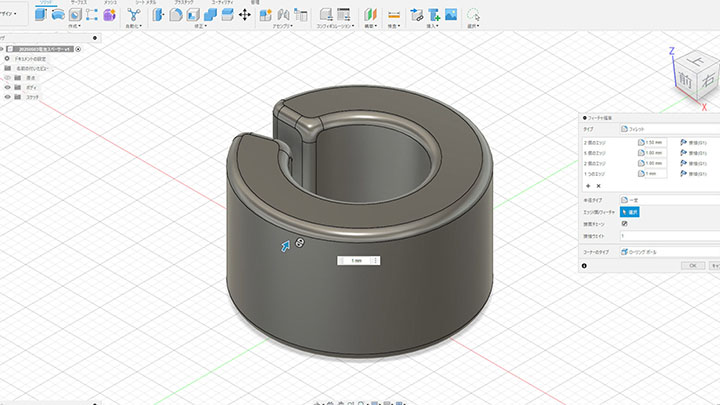The width and height of the screenshot is (720, 405).
Task: Click OK in the fillet dialog
Action: [693, 265]
